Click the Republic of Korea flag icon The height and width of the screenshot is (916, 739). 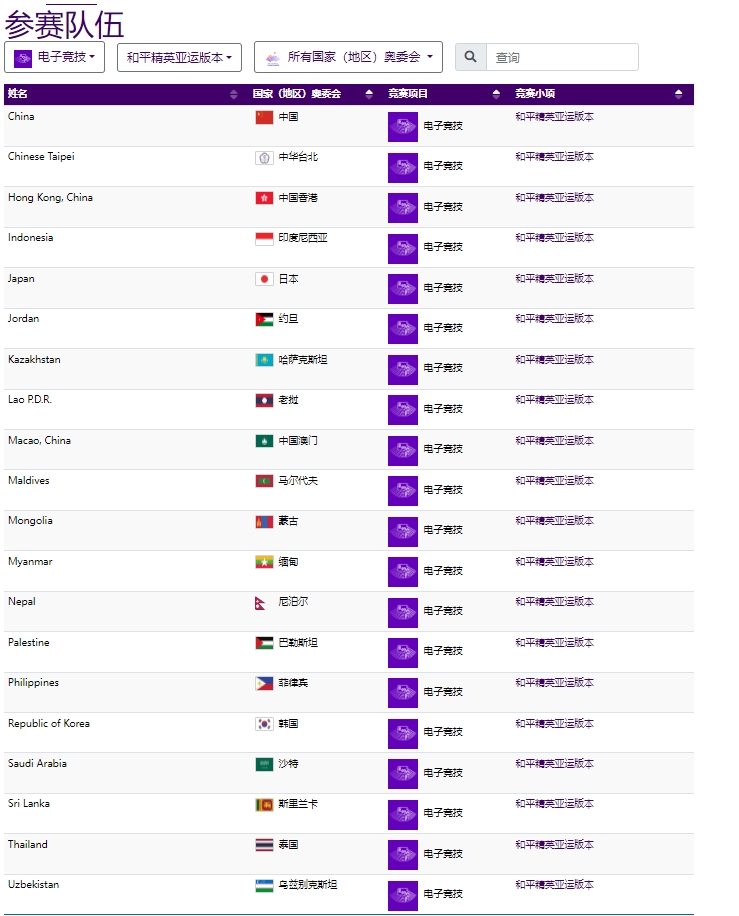point(264,724)
